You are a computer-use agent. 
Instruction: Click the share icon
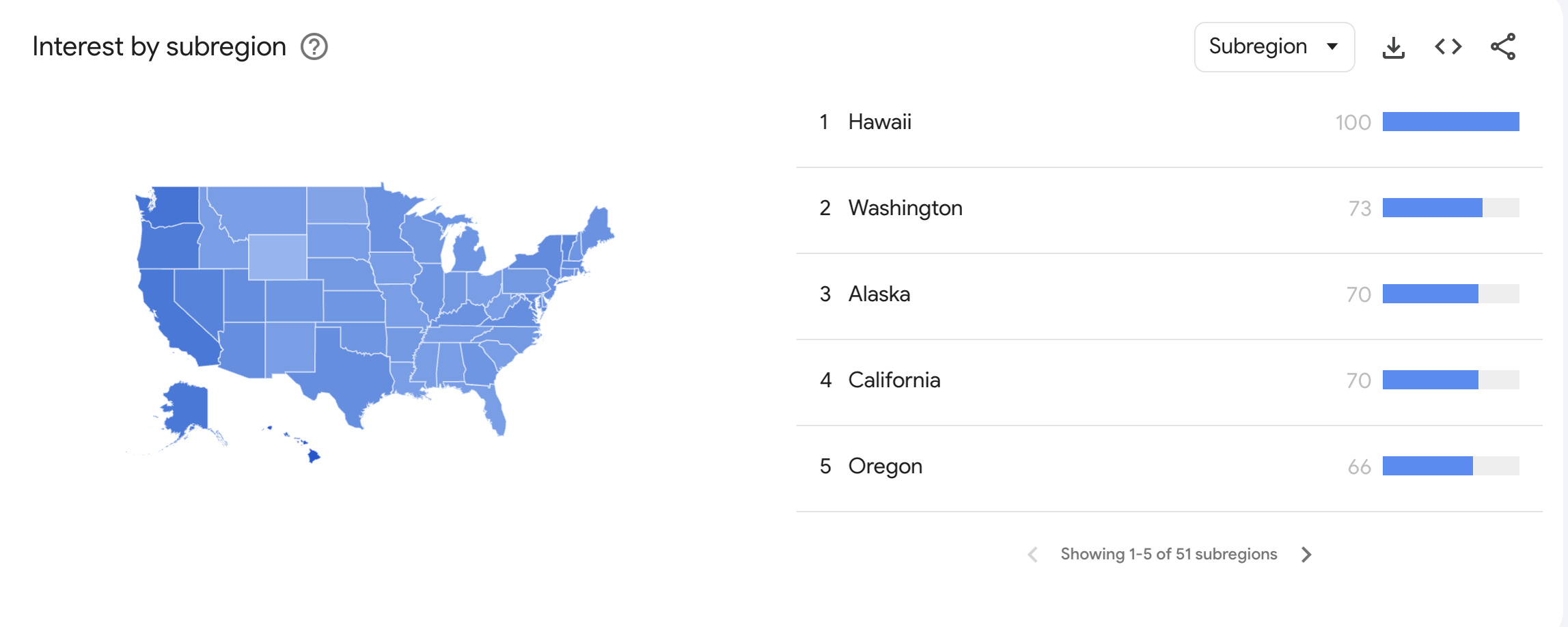coord(1502,47)
